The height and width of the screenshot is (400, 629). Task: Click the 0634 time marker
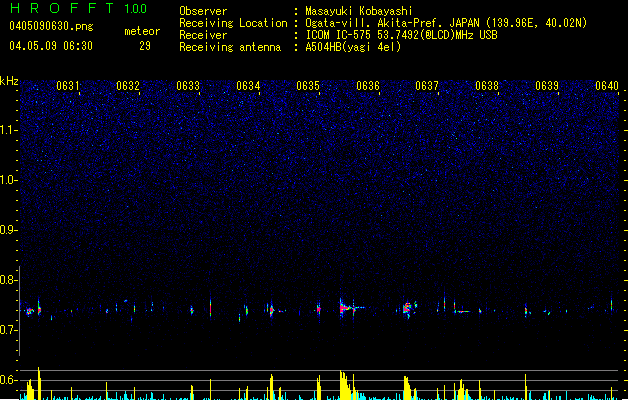point(248,86)
